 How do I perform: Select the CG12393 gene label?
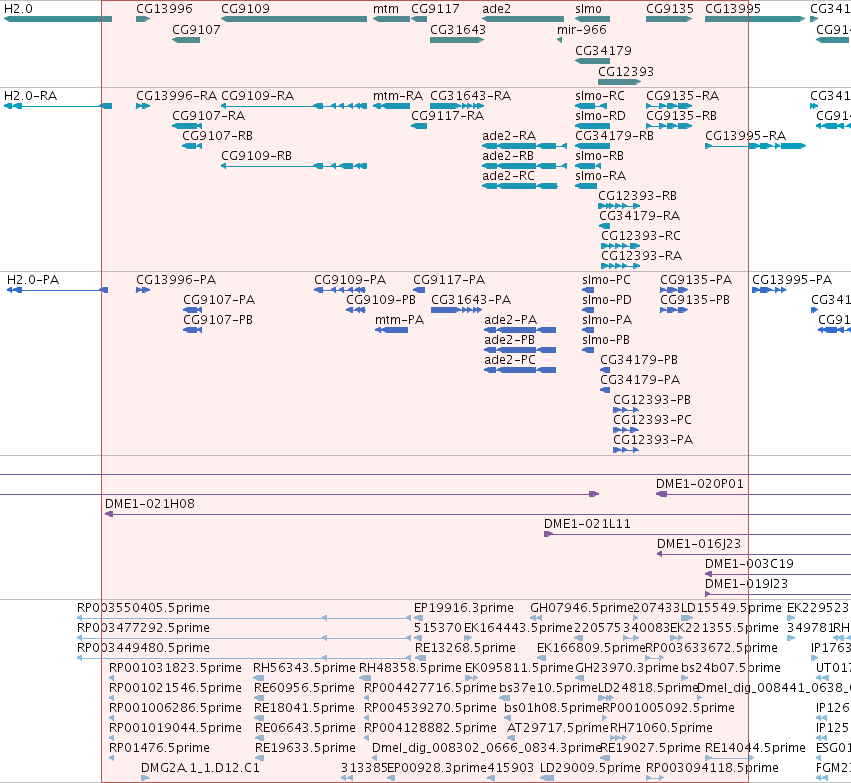[x=626, y=72]
